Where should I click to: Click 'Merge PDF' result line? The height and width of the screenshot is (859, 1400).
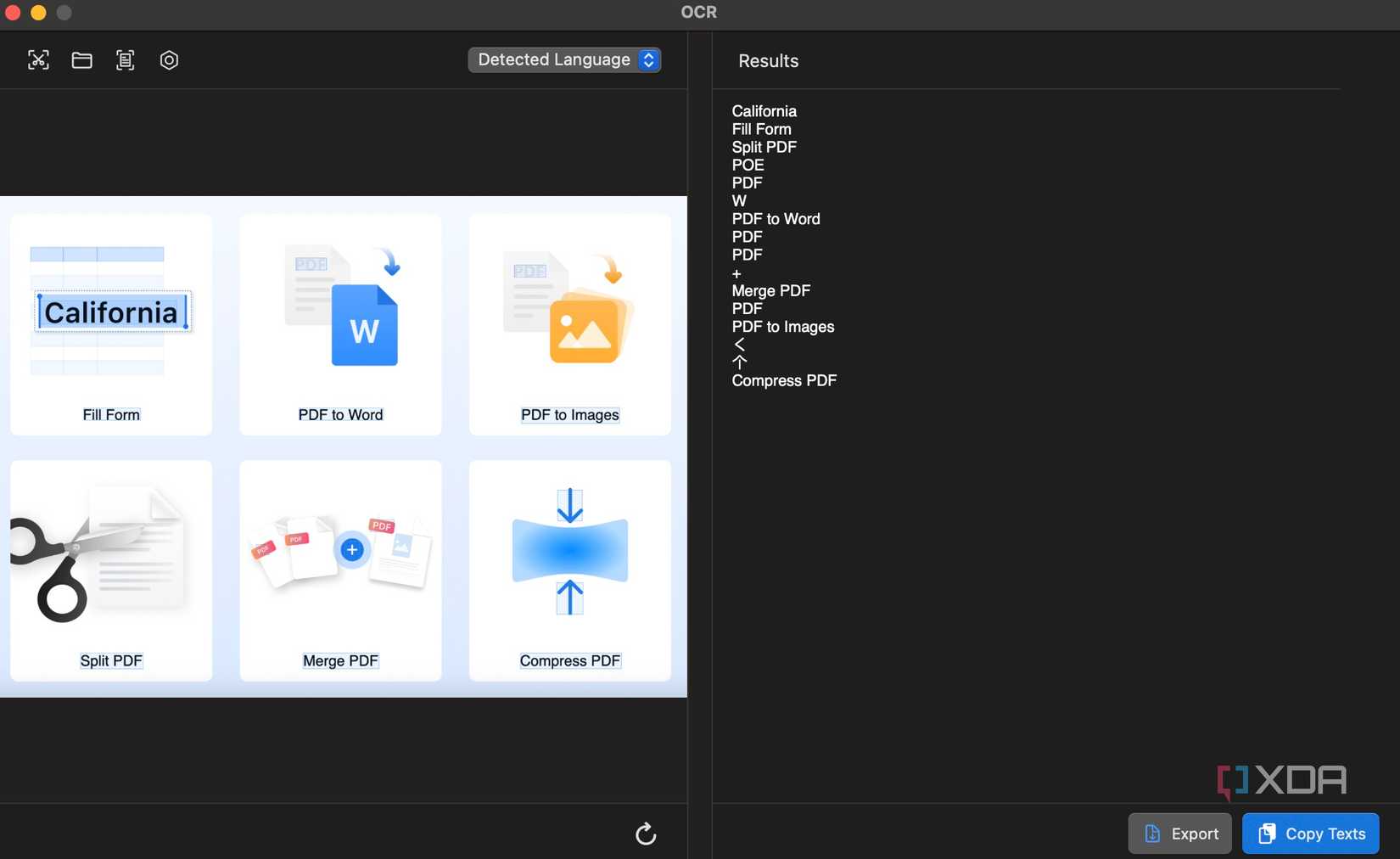[x=770, y=290]
